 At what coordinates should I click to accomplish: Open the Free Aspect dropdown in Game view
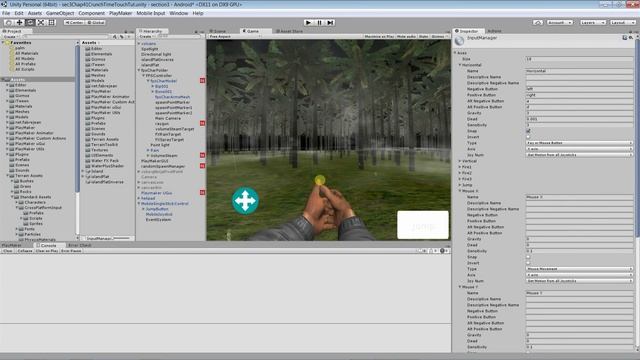[235, 36]
